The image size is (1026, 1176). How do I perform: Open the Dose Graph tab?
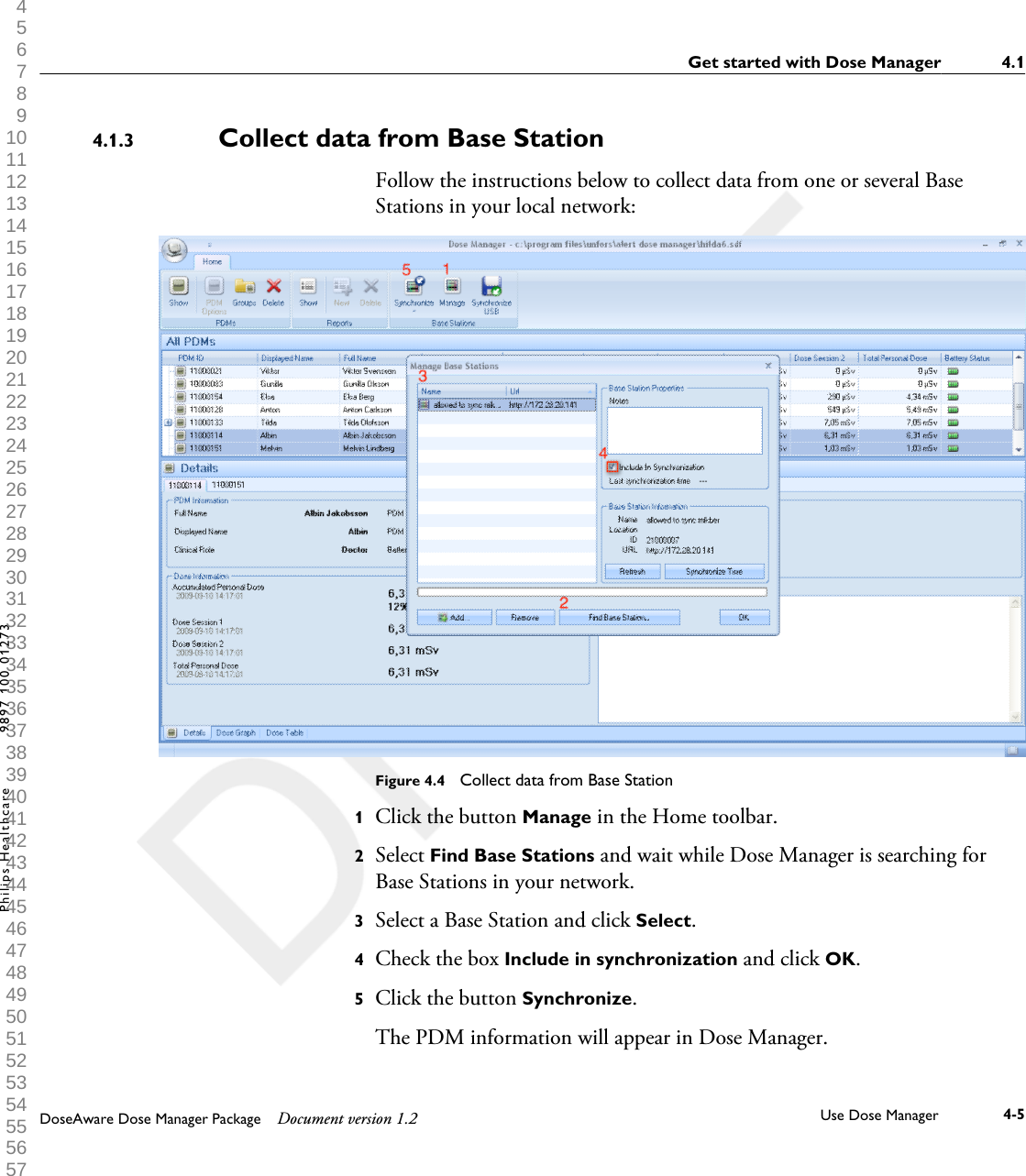point(237,732)
